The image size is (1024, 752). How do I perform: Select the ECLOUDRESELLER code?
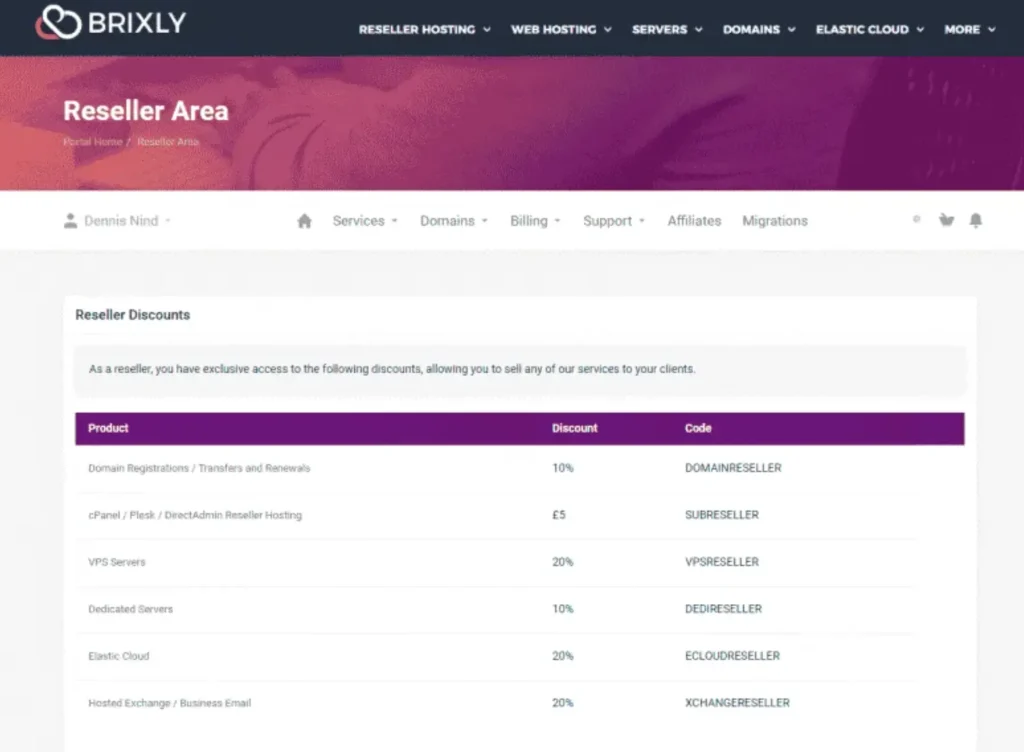coord(732,656)
